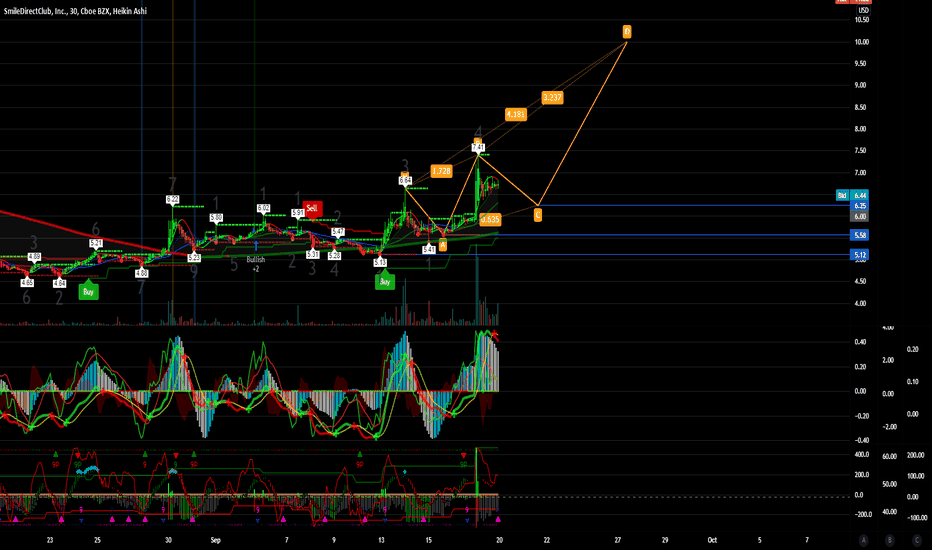Click the 5.31 pivot low label
The width and height of the screenshot is (932, 550).
pyautogui.click(x=313, y=254)
